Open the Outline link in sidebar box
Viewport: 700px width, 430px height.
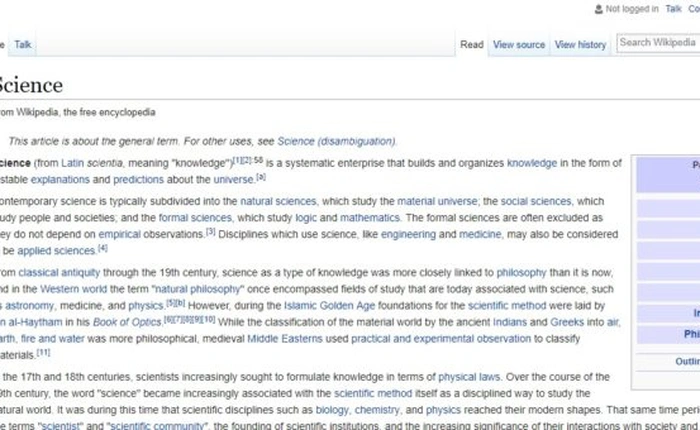tap(688, 362)
